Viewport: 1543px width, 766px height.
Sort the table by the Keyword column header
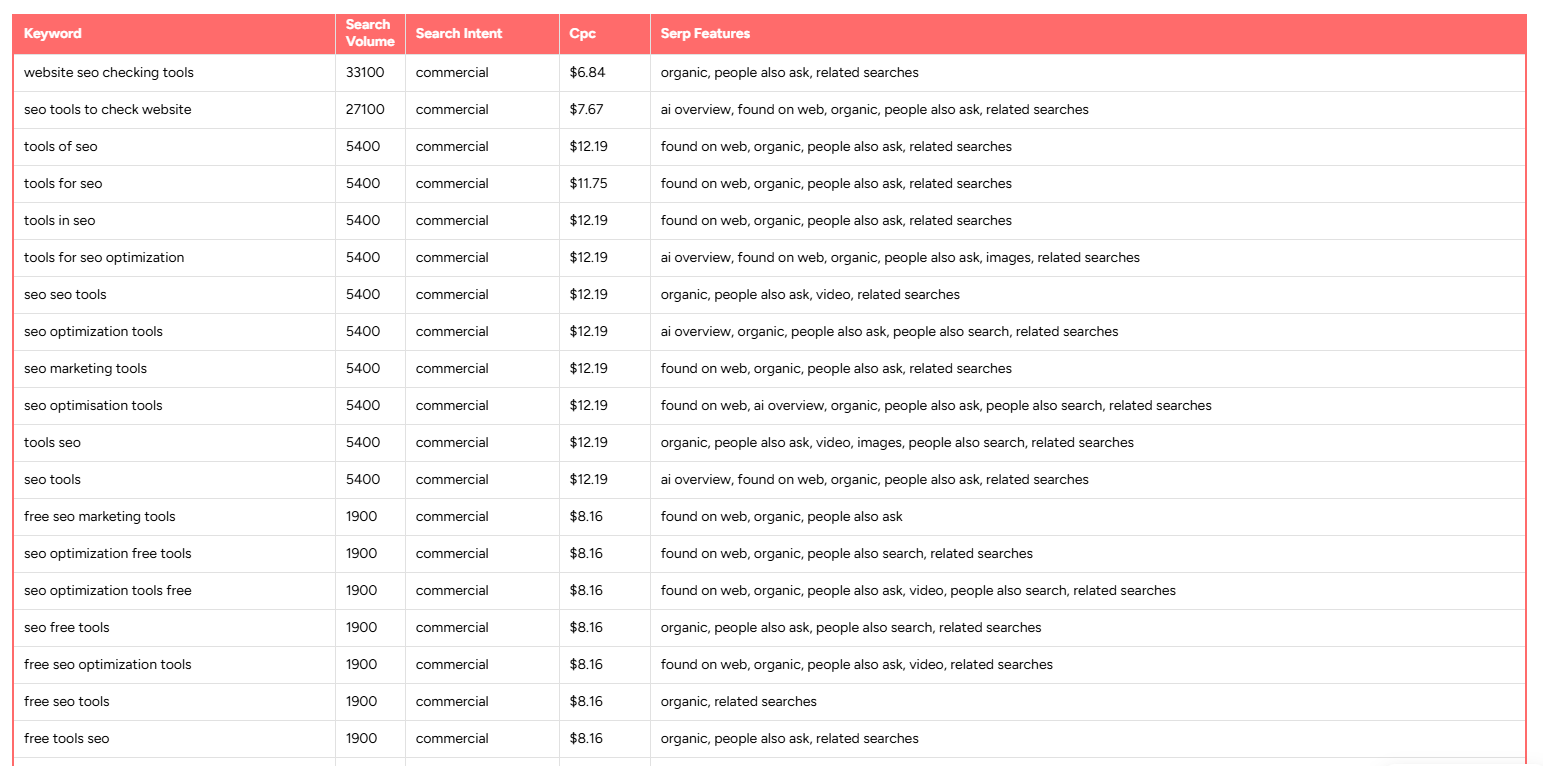click(x=52, y=33)
